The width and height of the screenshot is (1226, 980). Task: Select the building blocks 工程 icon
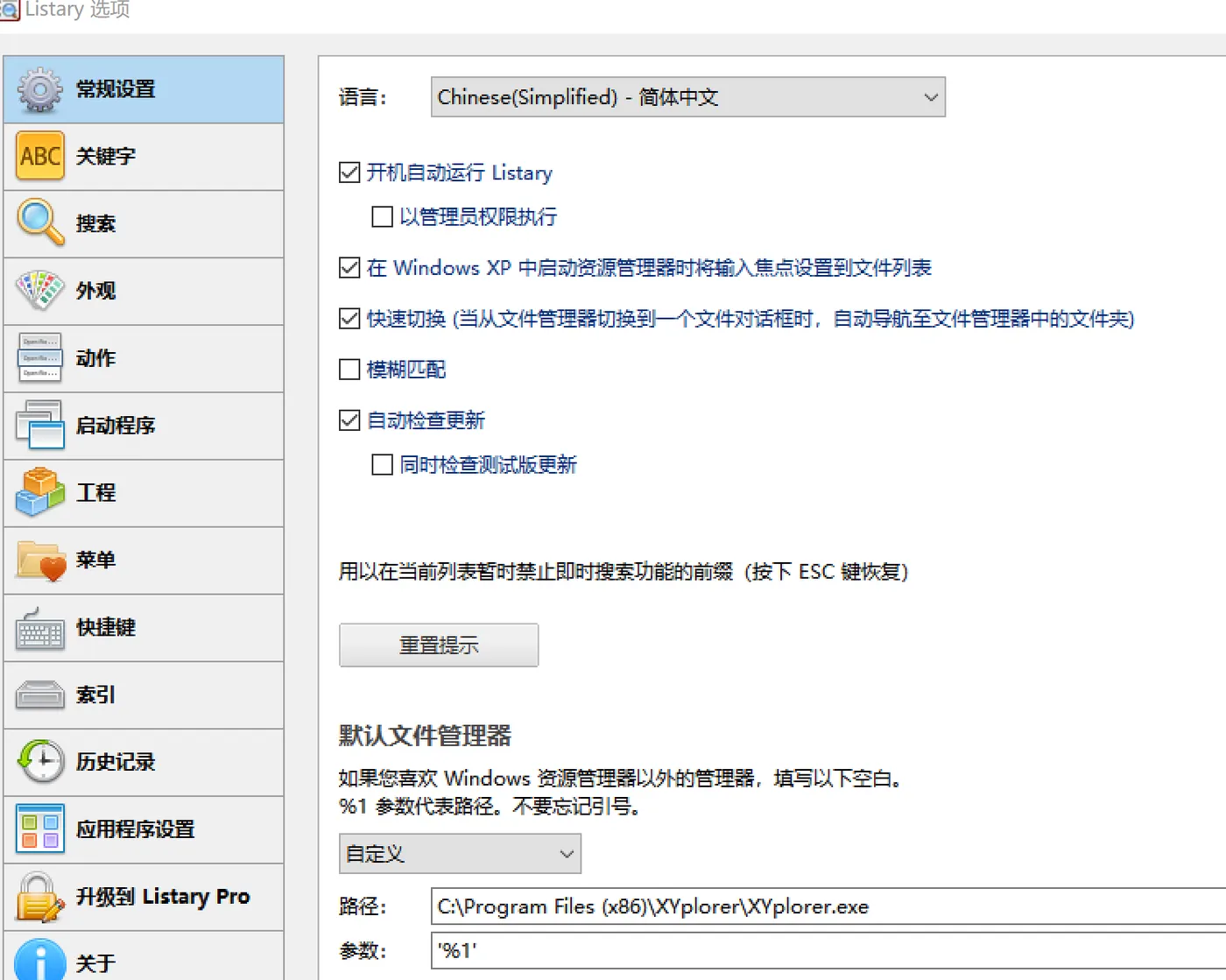coord(40,492)
